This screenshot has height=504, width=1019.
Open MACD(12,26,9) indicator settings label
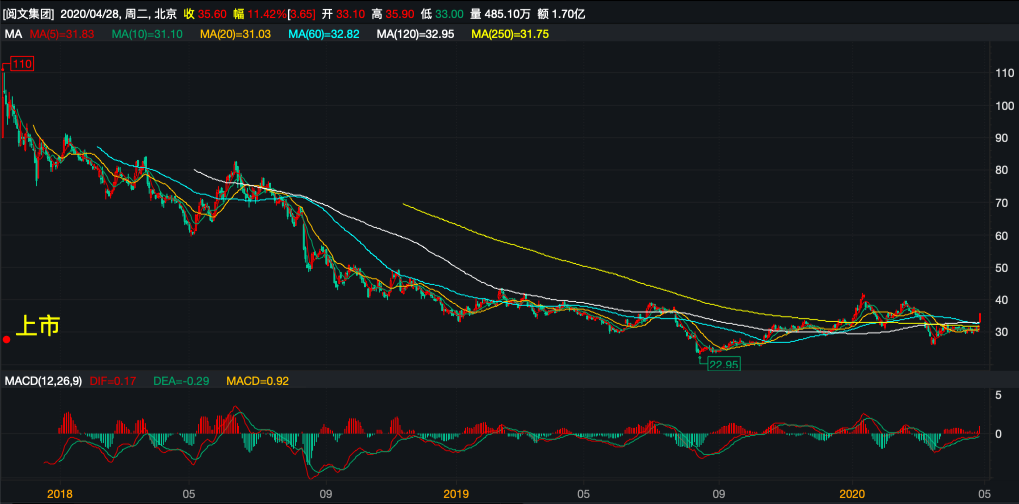pos(43,381)
